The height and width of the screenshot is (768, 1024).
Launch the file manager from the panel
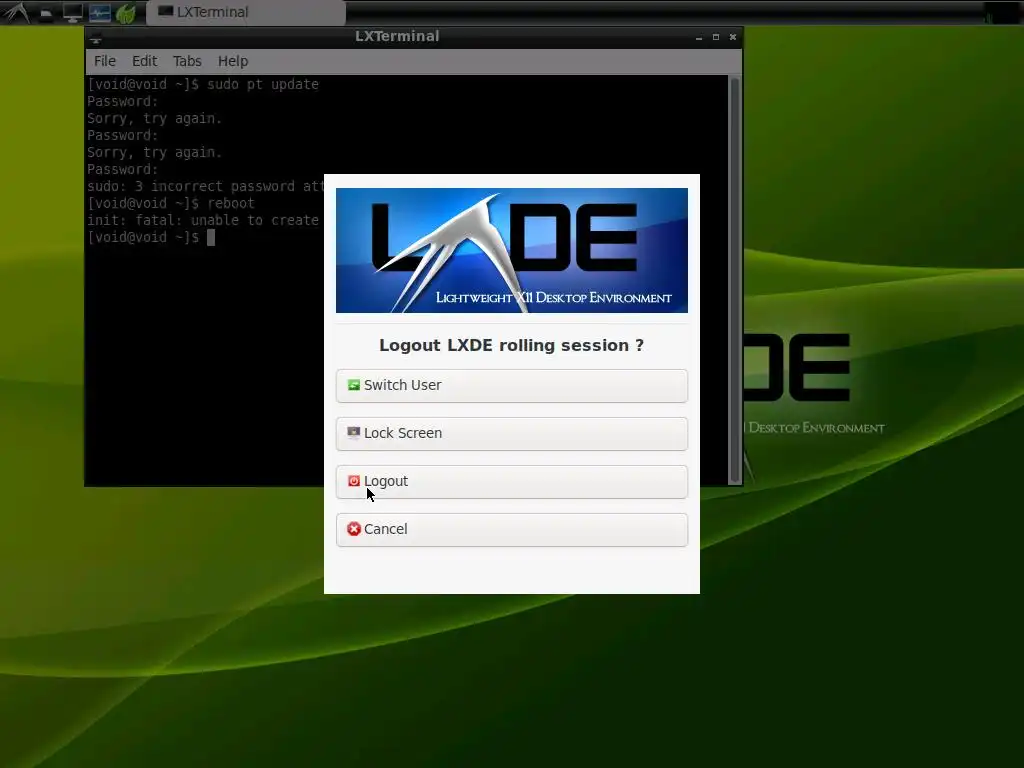(x=46, y=13)
